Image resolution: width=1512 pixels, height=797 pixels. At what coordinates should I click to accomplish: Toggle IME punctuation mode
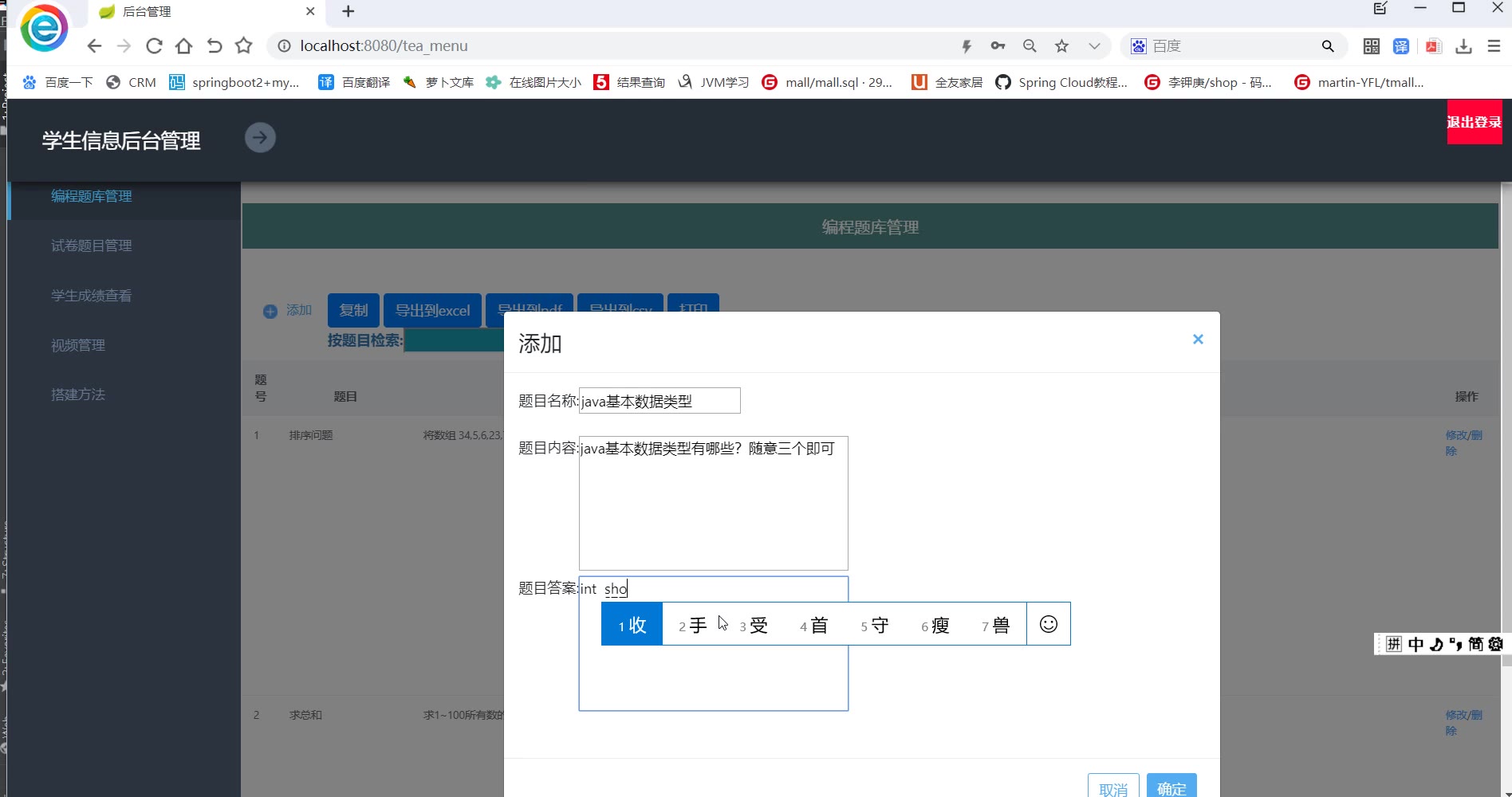[1455, 644]
